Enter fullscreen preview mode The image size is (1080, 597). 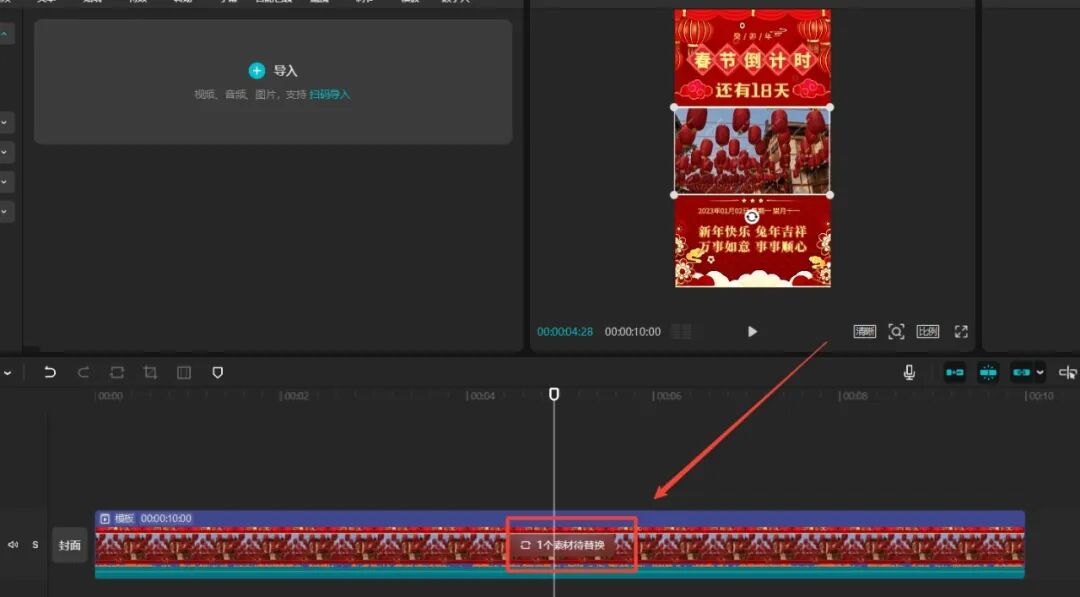(961, 331)
